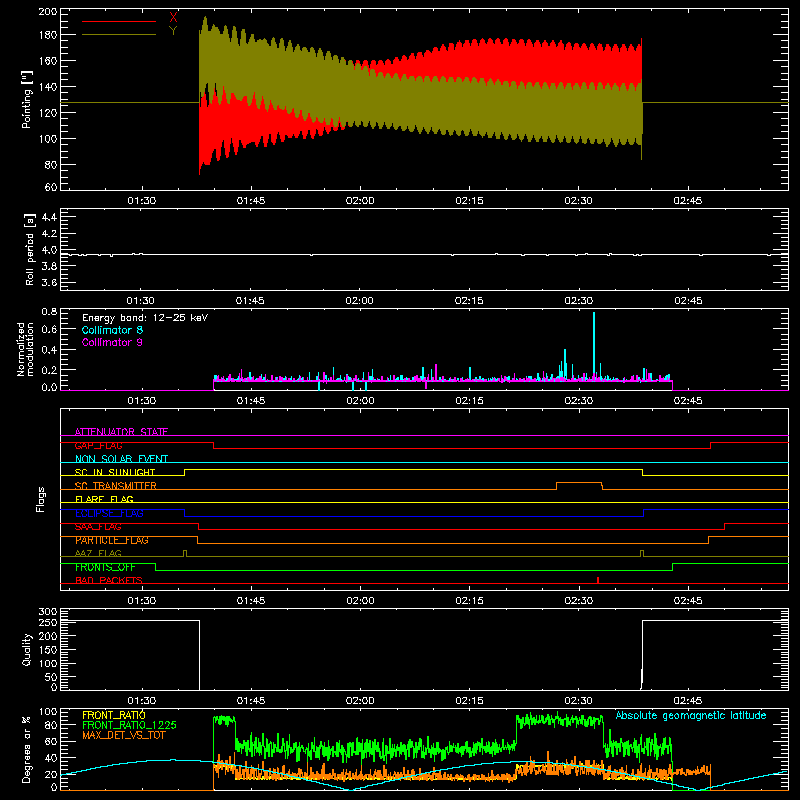Click the raised SC_TRANSMITTER pulse segment
Screen dimensions: 800x800
(x=579, y=483)
